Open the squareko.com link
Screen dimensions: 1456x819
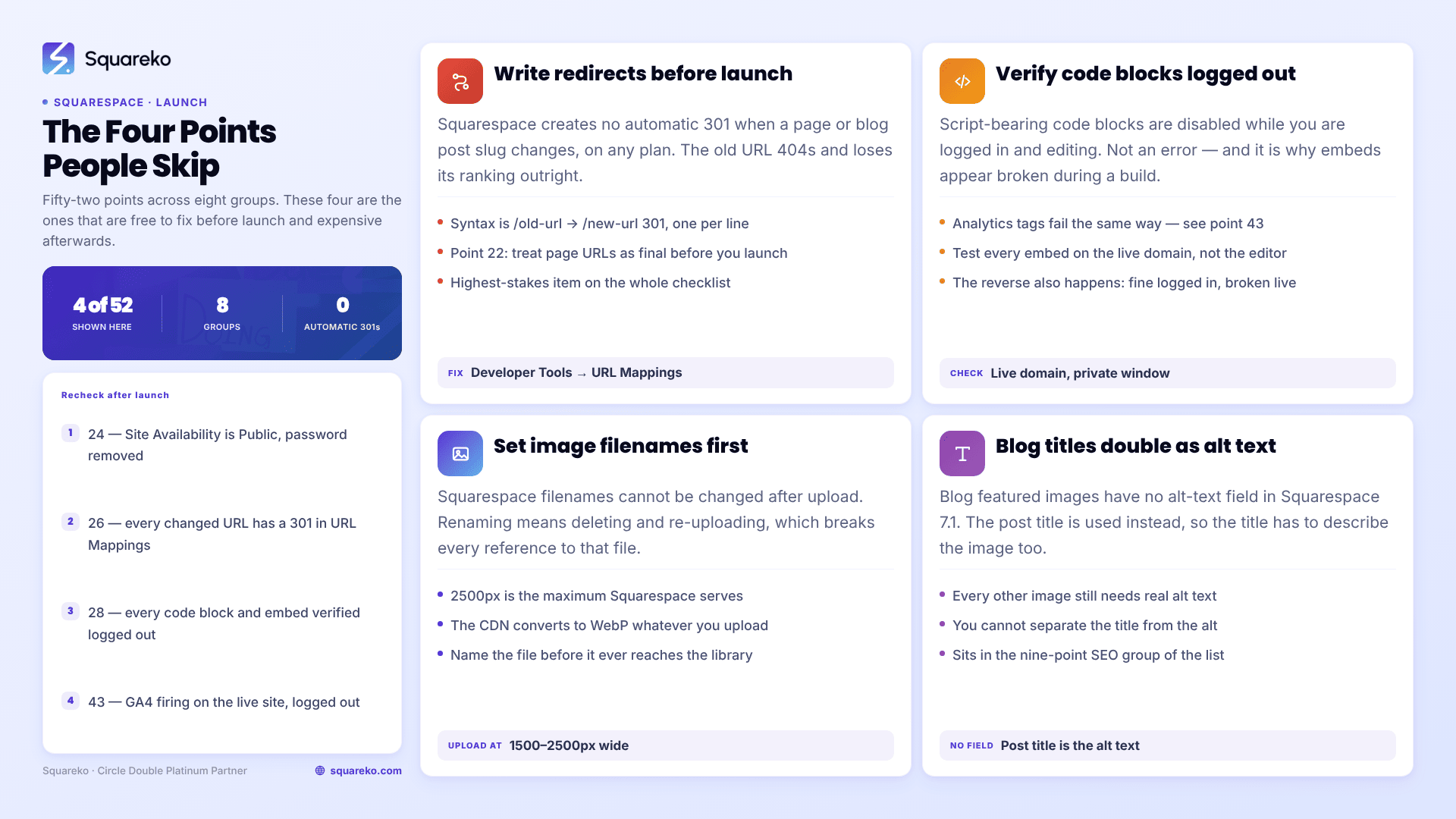(366, 770)
